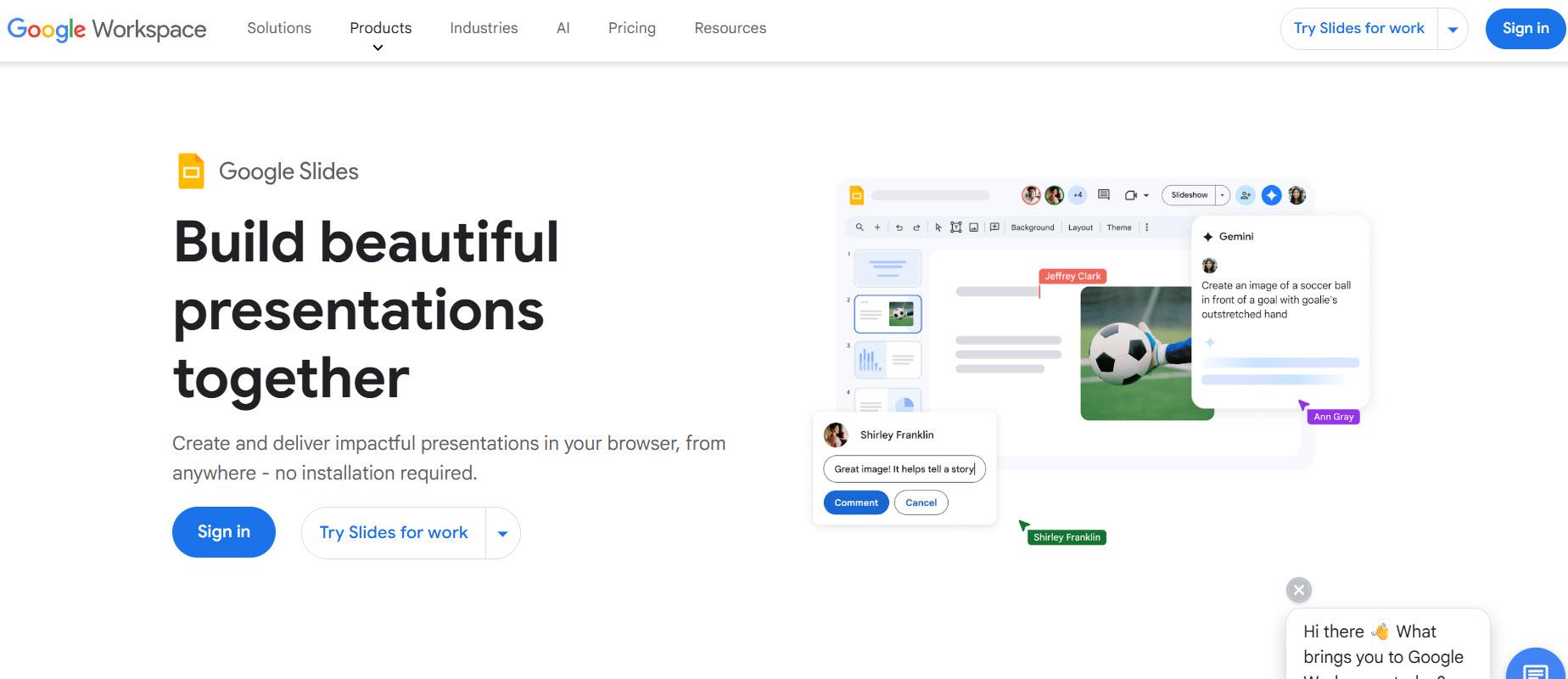
Task: Select the cursor tool in the mockup toolbar
Action: click(x=938, y=227)
